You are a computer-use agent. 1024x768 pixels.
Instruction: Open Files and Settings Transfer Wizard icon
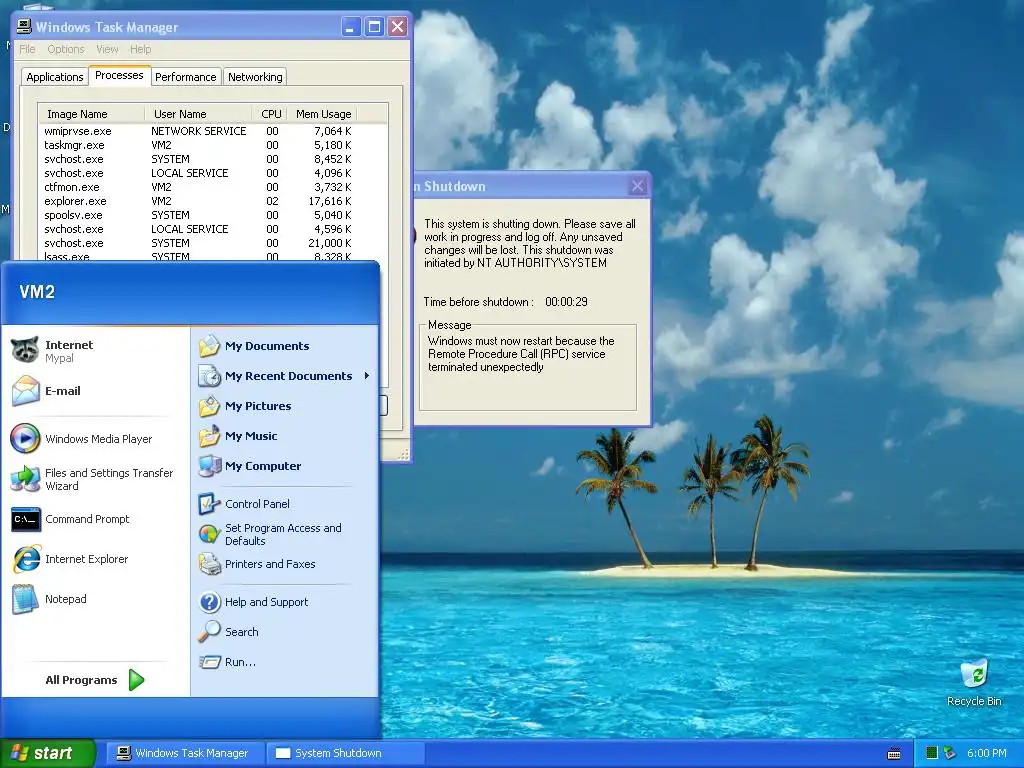(x=25, y=479)
